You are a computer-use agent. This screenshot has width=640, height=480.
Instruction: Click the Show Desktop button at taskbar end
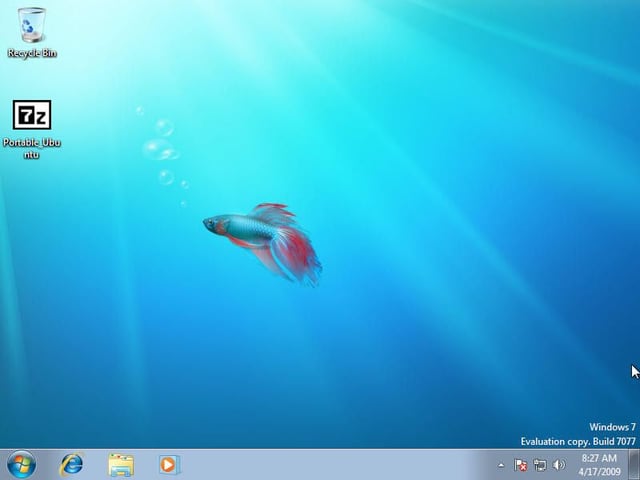pos(634,464)
